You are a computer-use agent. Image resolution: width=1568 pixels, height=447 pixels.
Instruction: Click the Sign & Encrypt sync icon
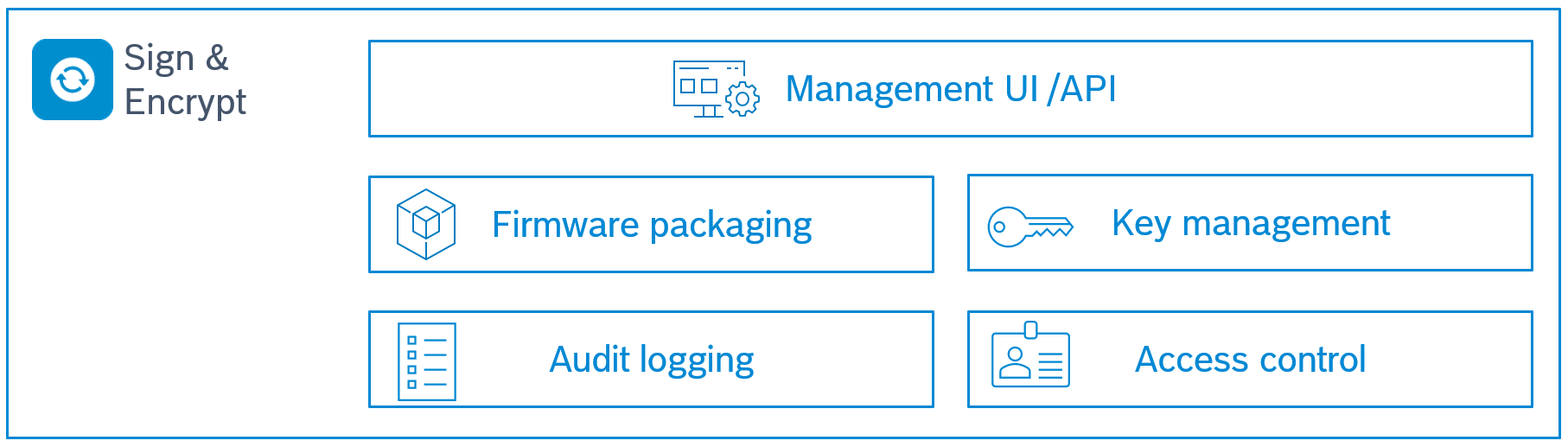tap(73, 80)
